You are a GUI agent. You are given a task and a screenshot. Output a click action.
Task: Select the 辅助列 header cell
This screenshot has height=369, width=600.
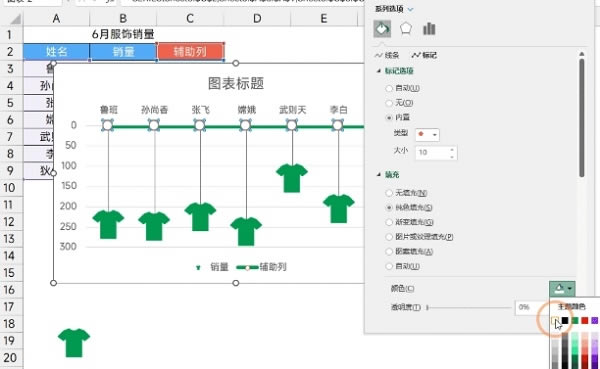pyautogui.click(x=190, y=51)
